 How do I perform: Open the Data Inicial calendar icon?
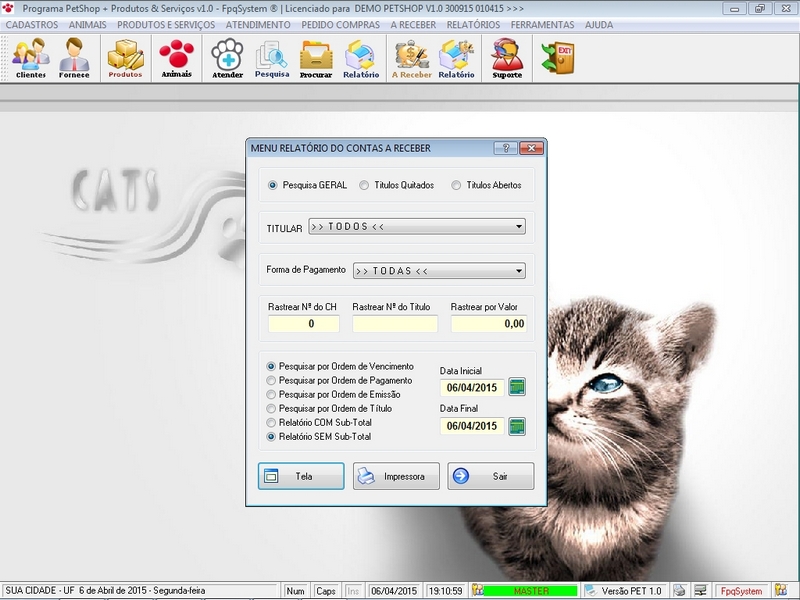click(x=517, y=387)
